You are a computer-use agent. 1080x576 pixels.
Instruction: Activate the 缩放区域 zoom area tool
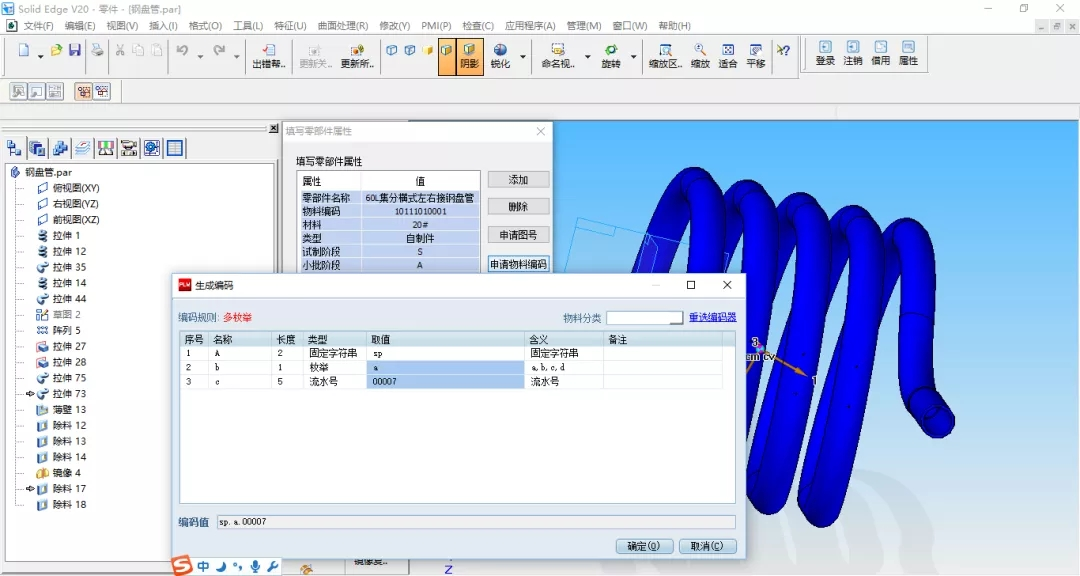tap(665, 55)
